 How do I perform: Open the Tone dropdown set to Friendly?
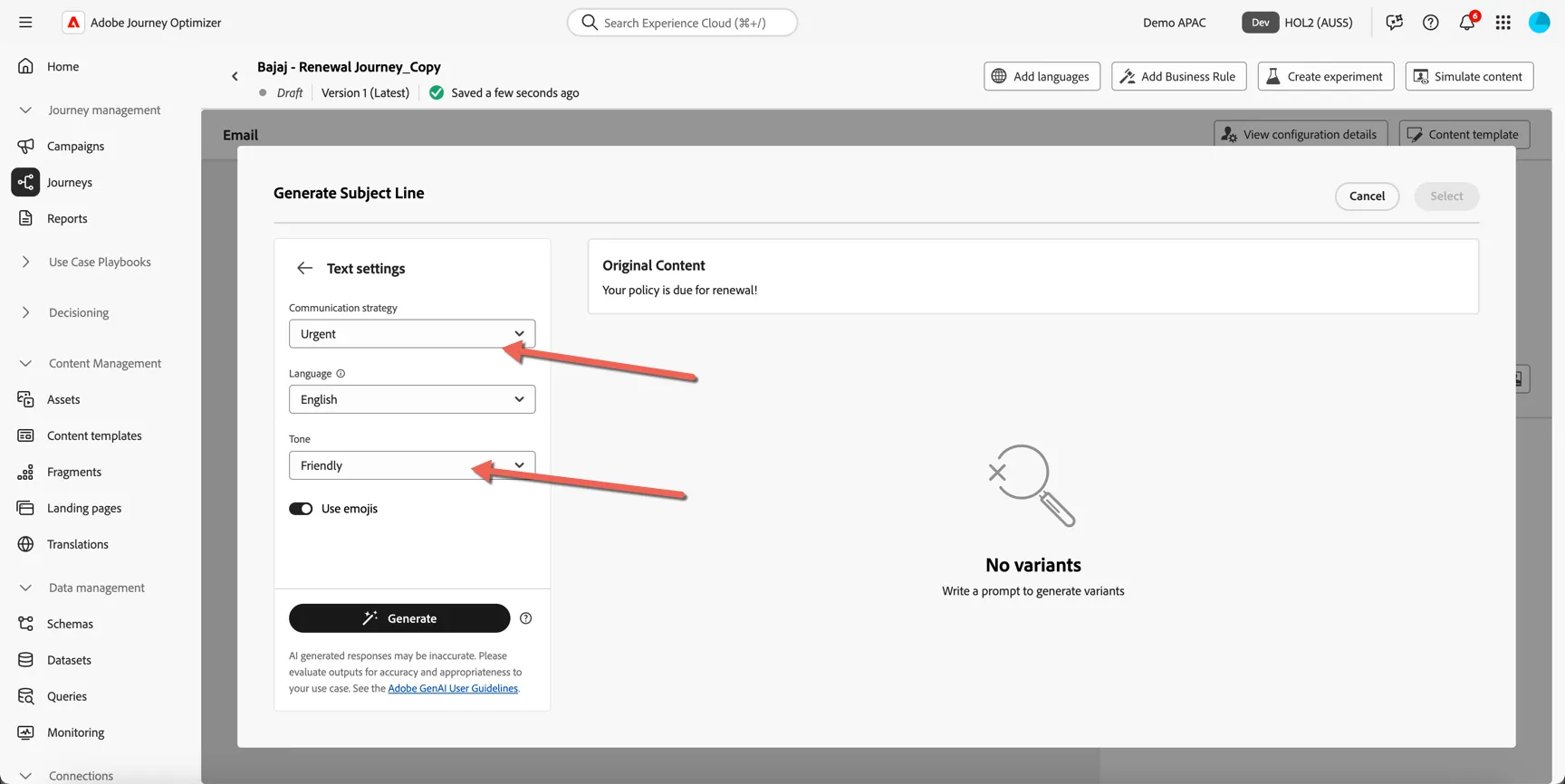[412, 465]
